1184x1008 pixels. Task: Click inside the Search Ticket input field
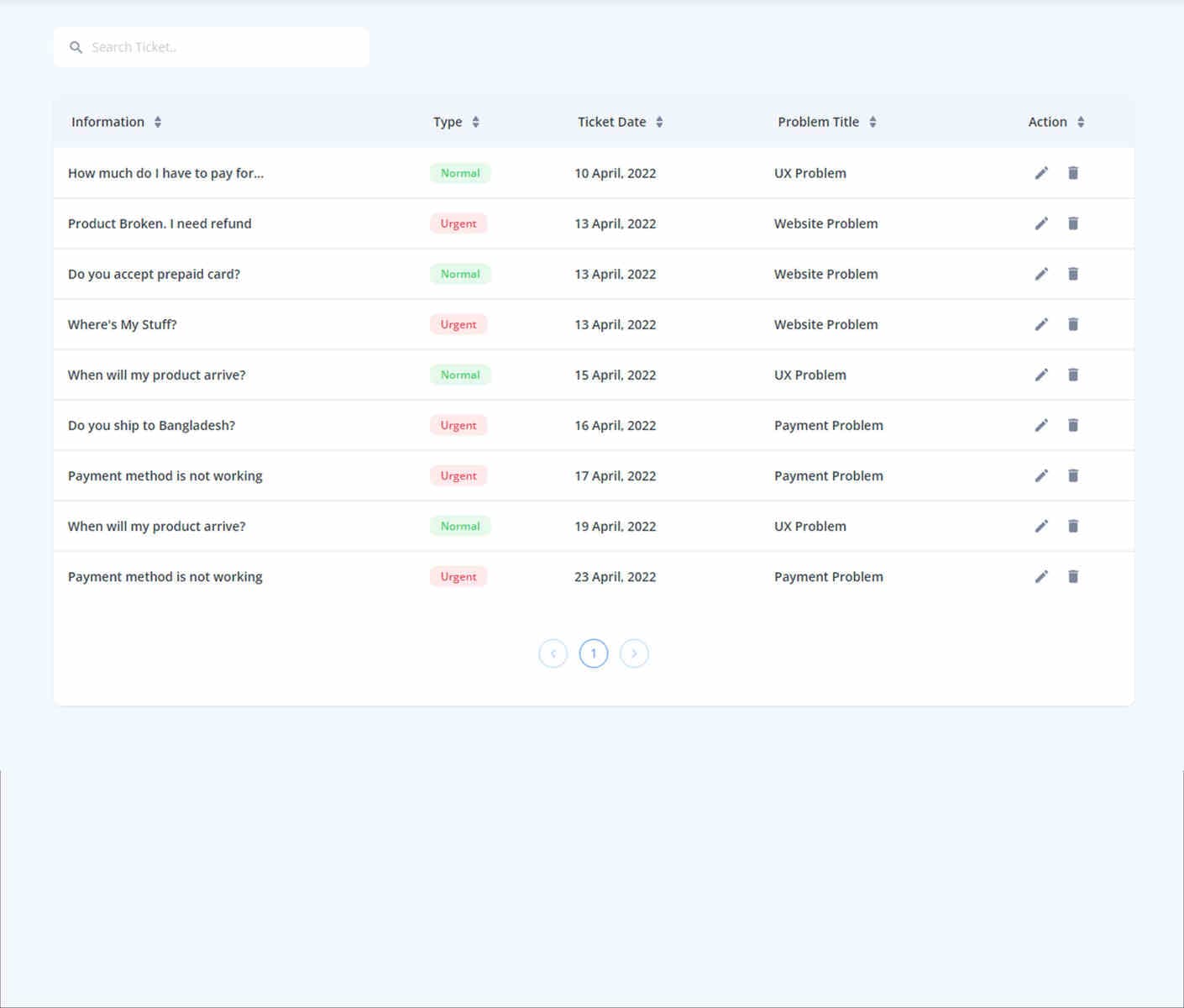[210, 47]
